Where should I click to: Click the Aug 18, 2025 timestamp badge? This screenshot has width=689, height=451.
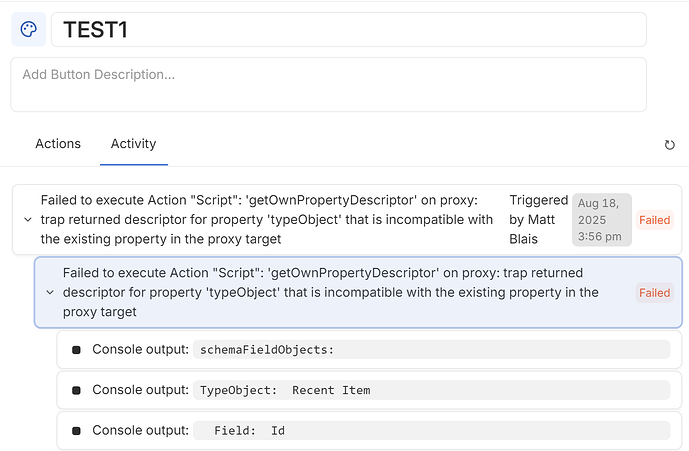pos(601,219)
